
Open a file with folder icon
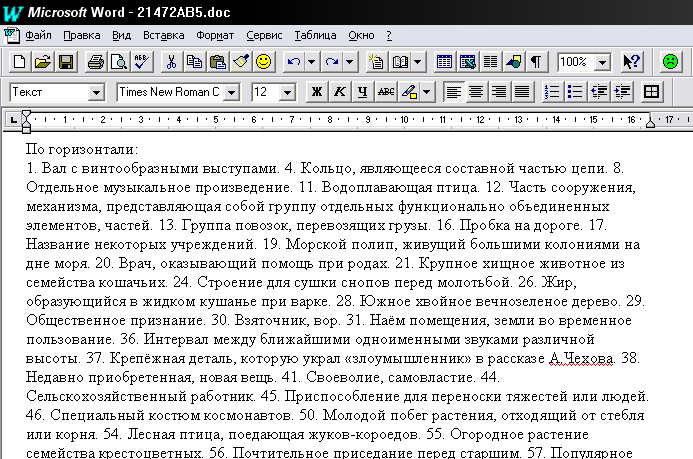pos(42,62)
